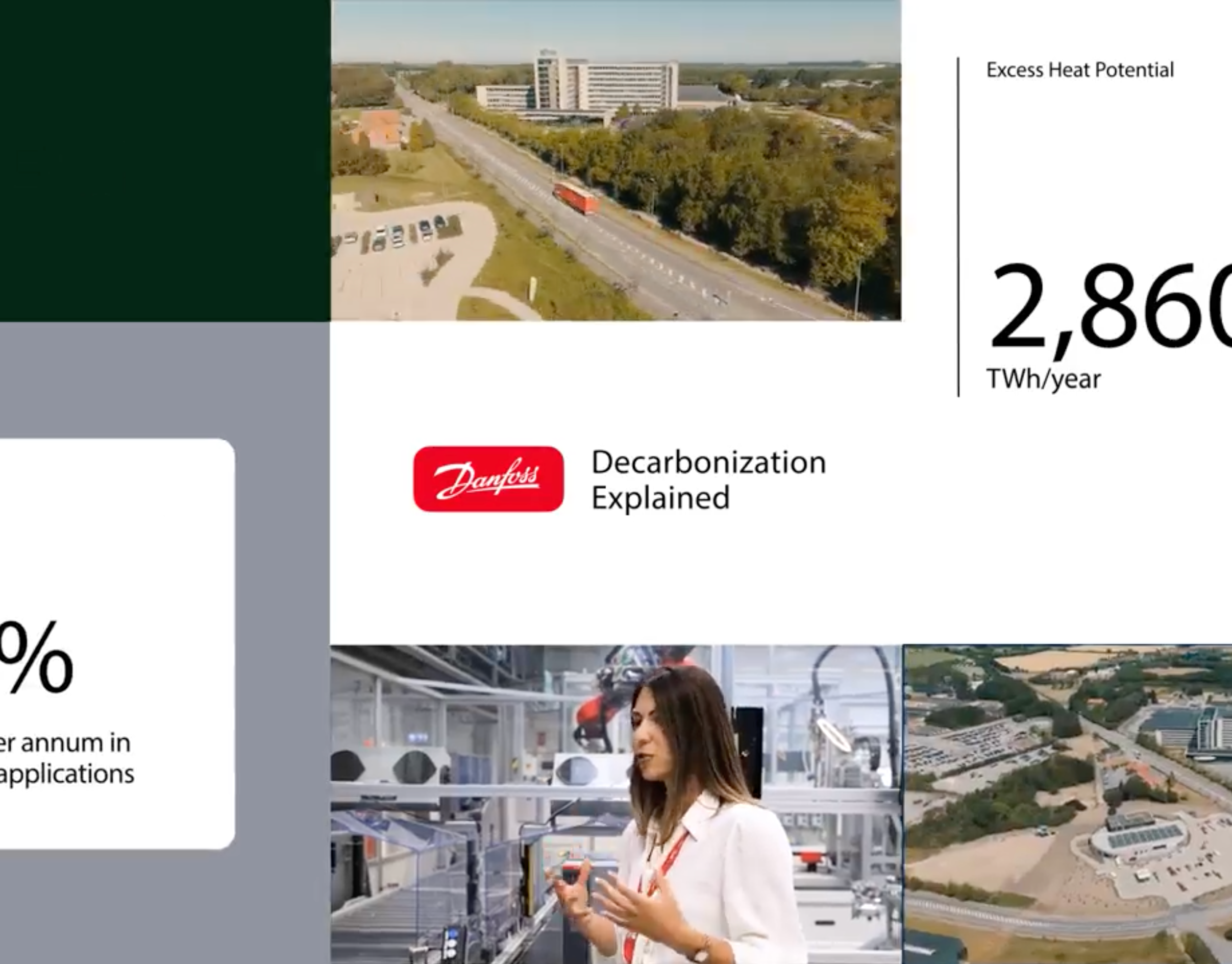Click the TWh/year unit text
This screenshot has height=964, width=1232.
pos(1044,379)
